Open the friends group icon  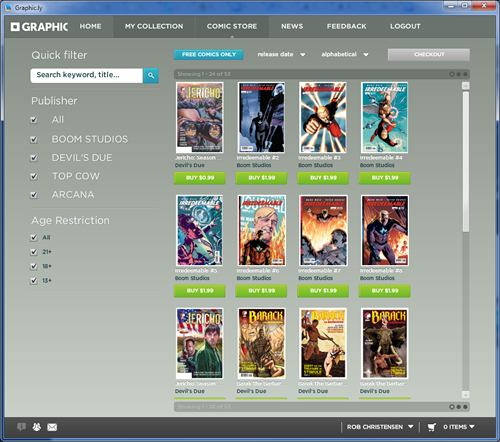[37, 427]
